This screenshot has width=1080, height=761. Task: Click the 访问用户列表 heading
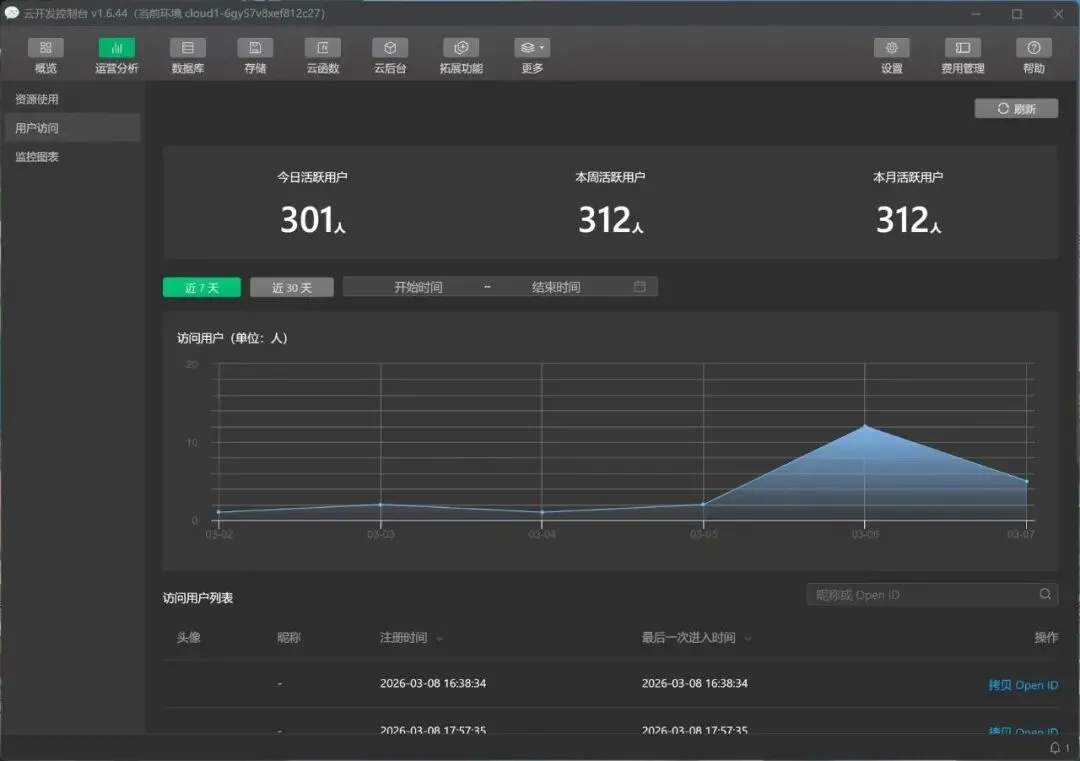click(198, 598)
